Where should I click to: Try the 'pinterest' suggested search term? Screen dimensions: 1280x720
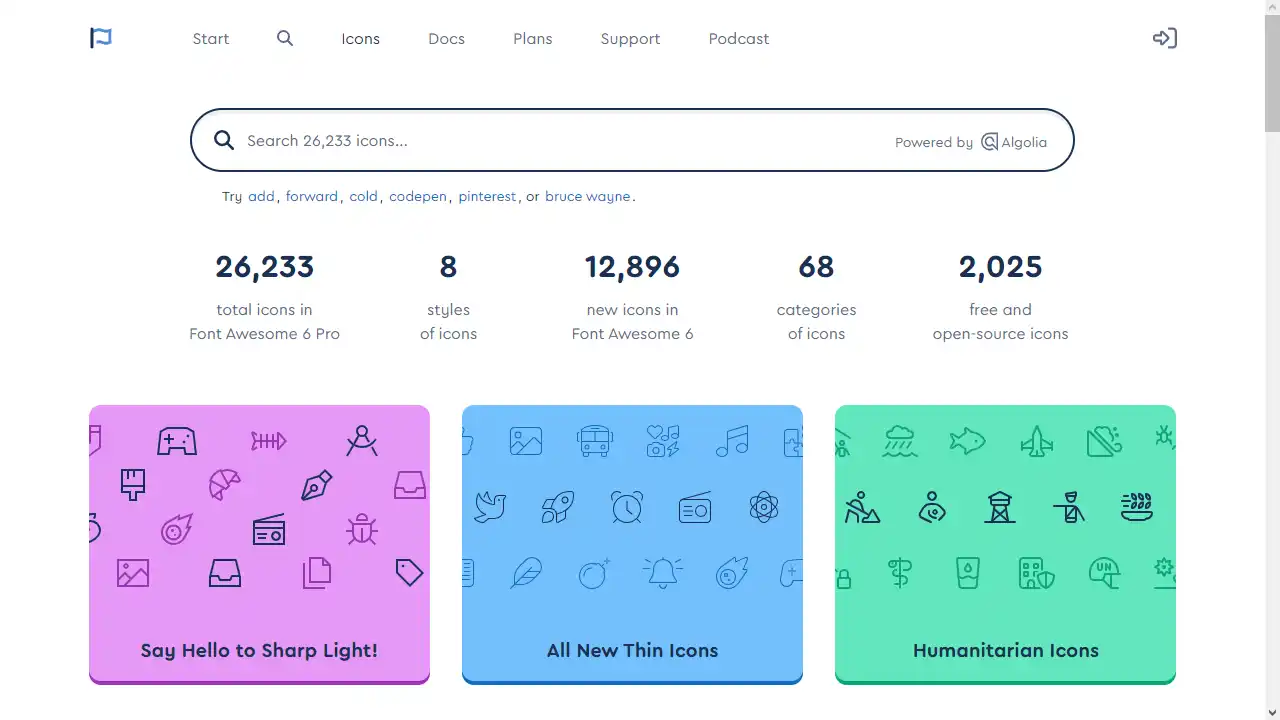[x=487, y=197]
